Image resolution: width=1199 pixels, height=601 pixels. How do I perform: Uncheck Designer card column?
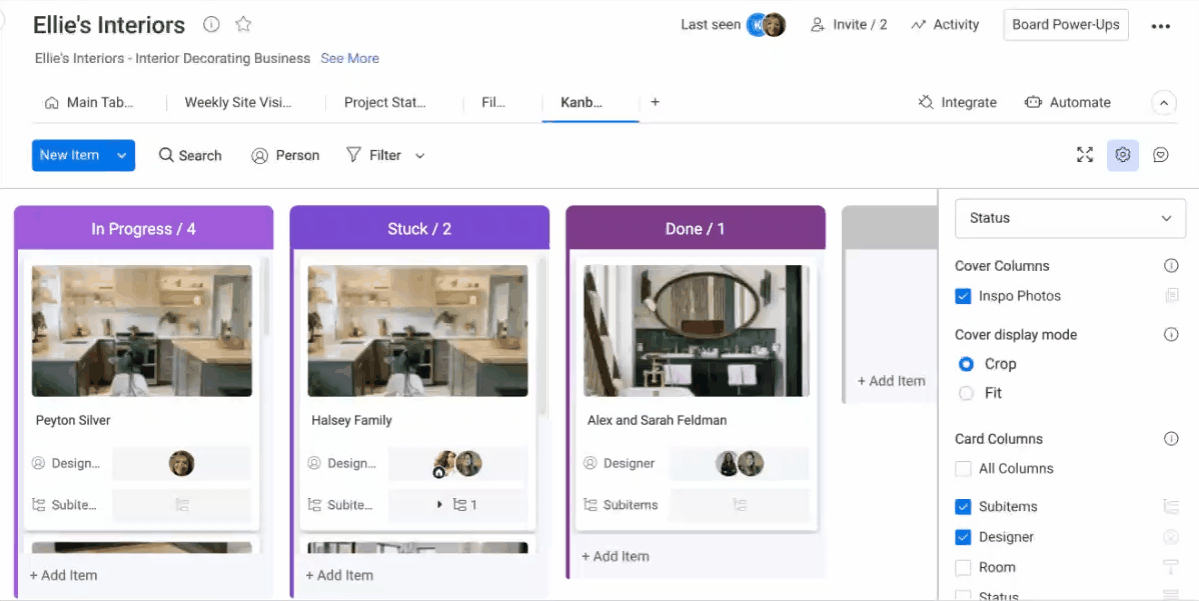point(963,537)
